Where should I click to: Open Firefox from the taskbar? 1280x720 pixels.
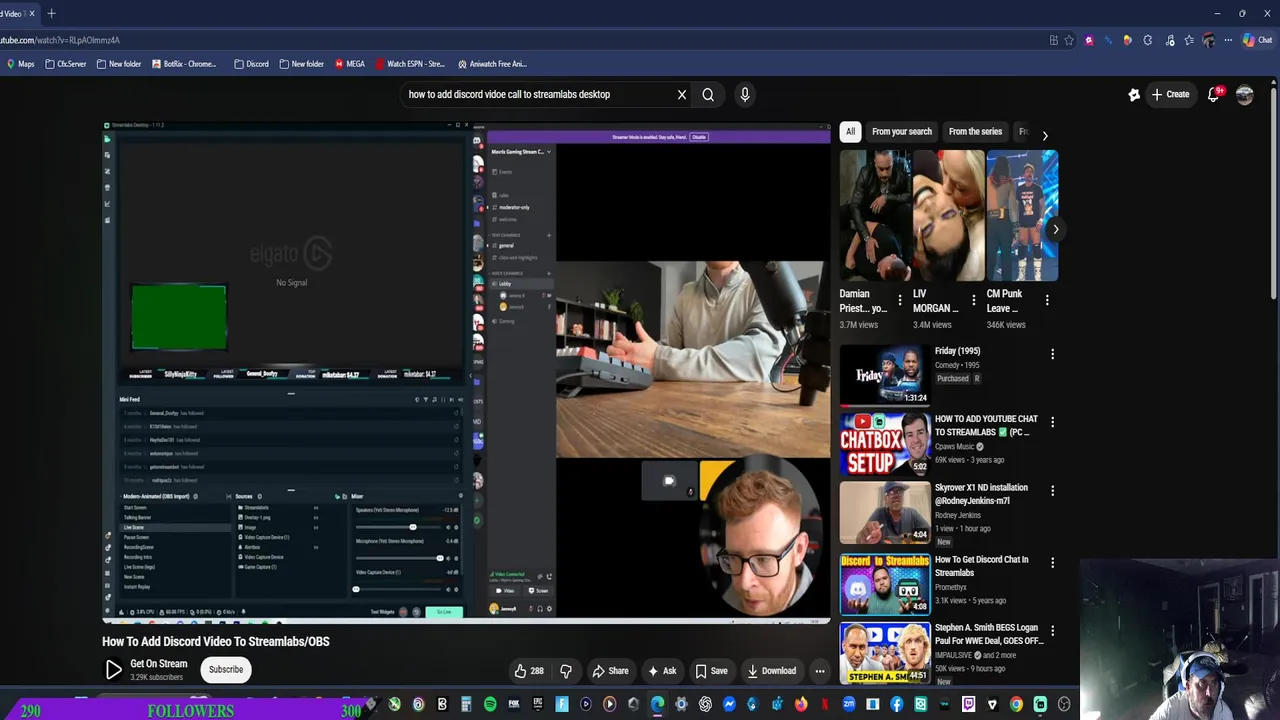click(x=801, y=705)
